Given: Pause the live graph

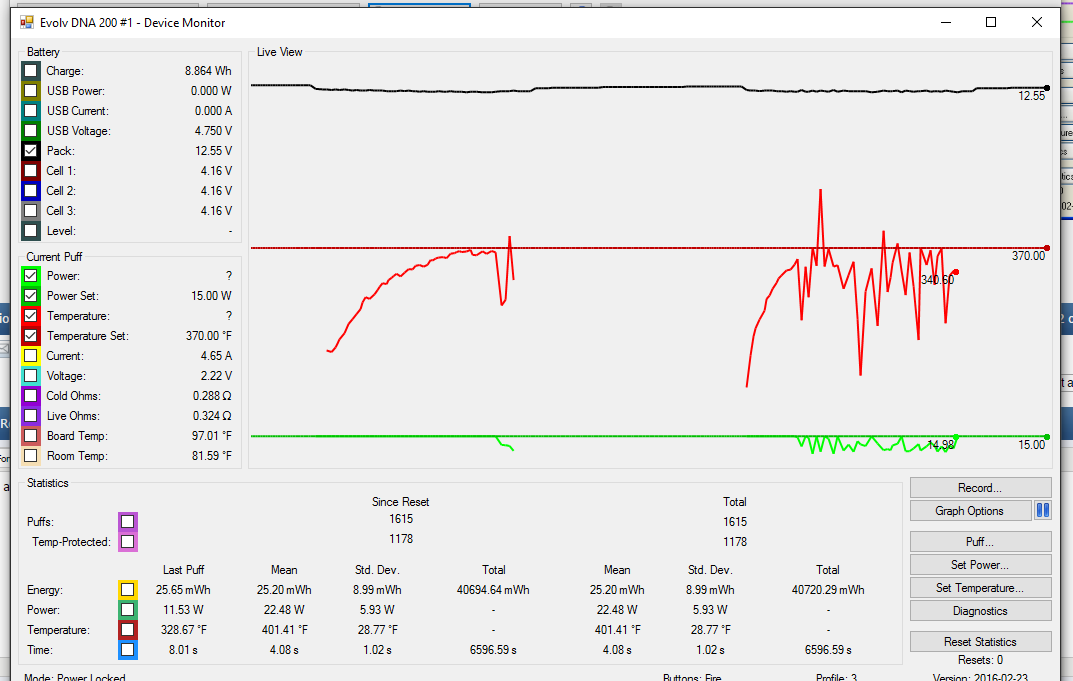Looking at the screenshot, I should click(1042, 511).
